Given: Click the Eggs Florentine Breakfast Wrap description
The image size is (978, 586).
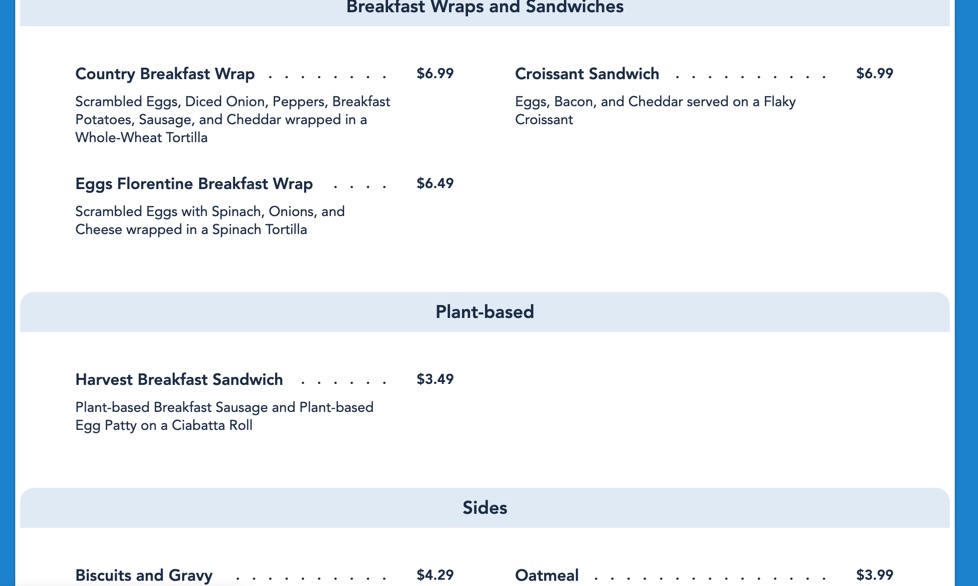Looking at the screenshot, I should point(210,221).
